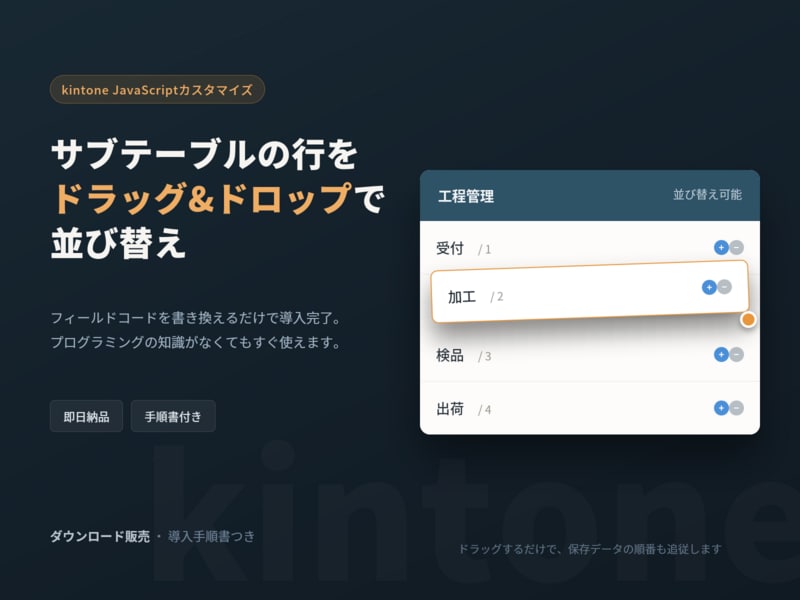
Task: Select the dragged 加工 row card
Action: click(x=590, y=292)
